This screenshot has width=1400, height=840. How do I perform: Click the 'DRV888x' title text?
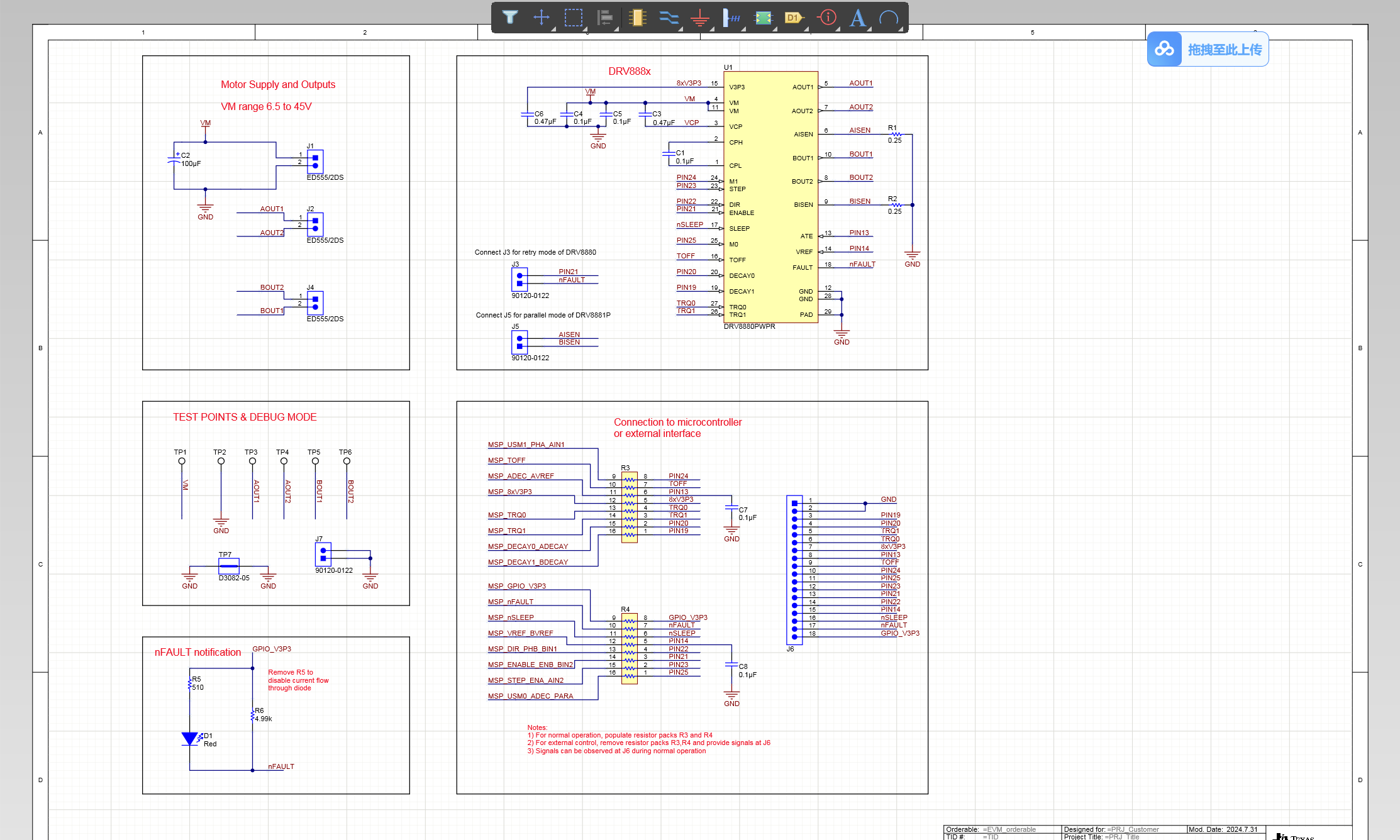click(630, 72)
